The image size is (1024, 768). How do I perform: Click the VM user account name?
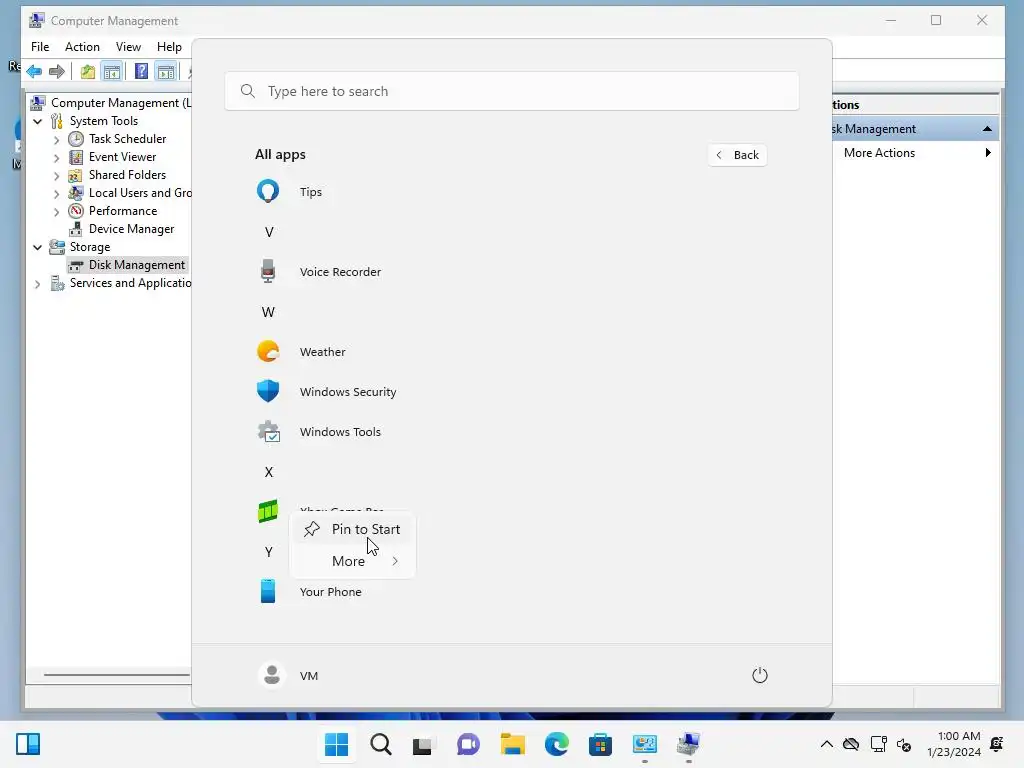(309, 676)
